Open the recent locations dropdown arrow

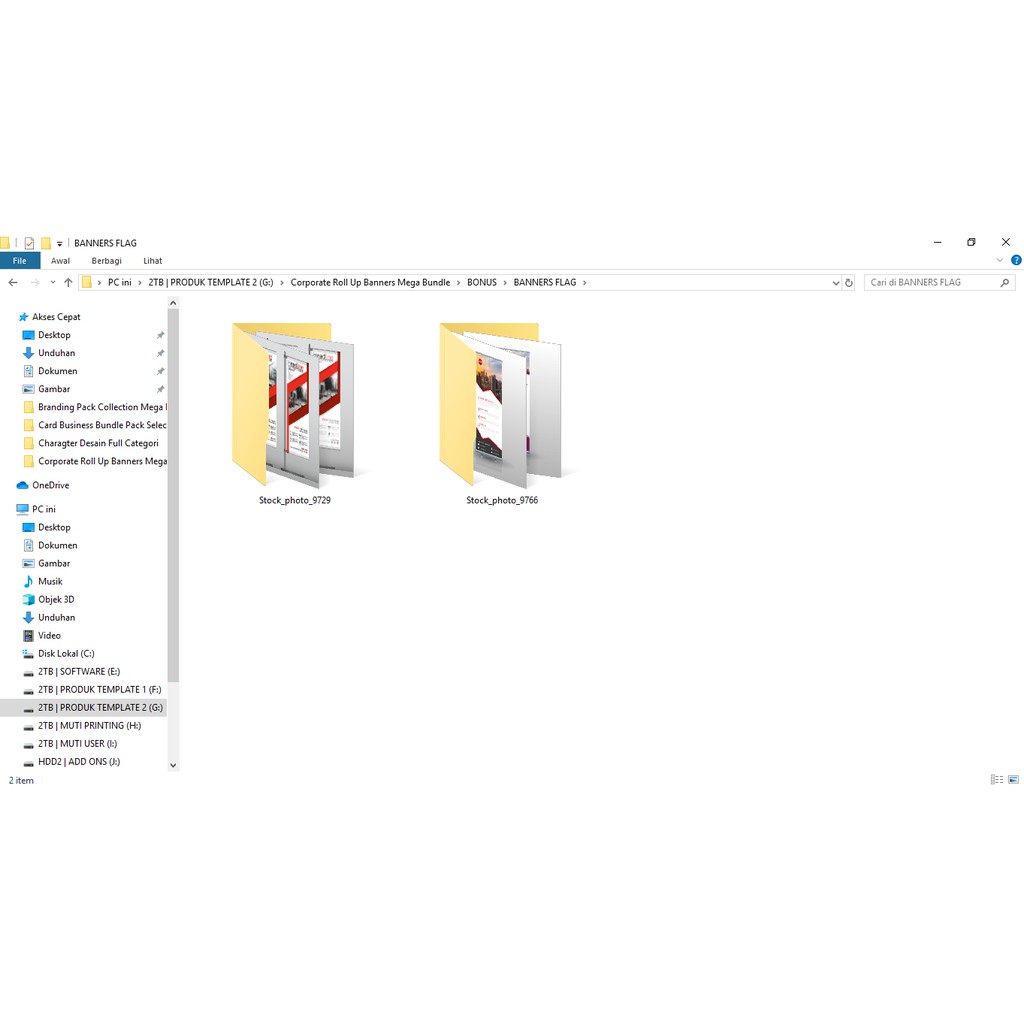(53, 283)
